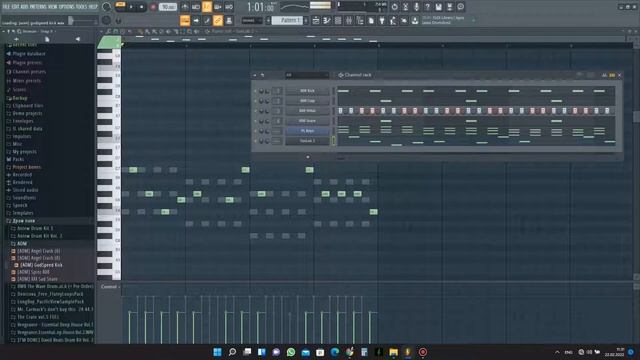Click the stop button
The height and width of the screenshot is (360, 640).
[141, 7]
